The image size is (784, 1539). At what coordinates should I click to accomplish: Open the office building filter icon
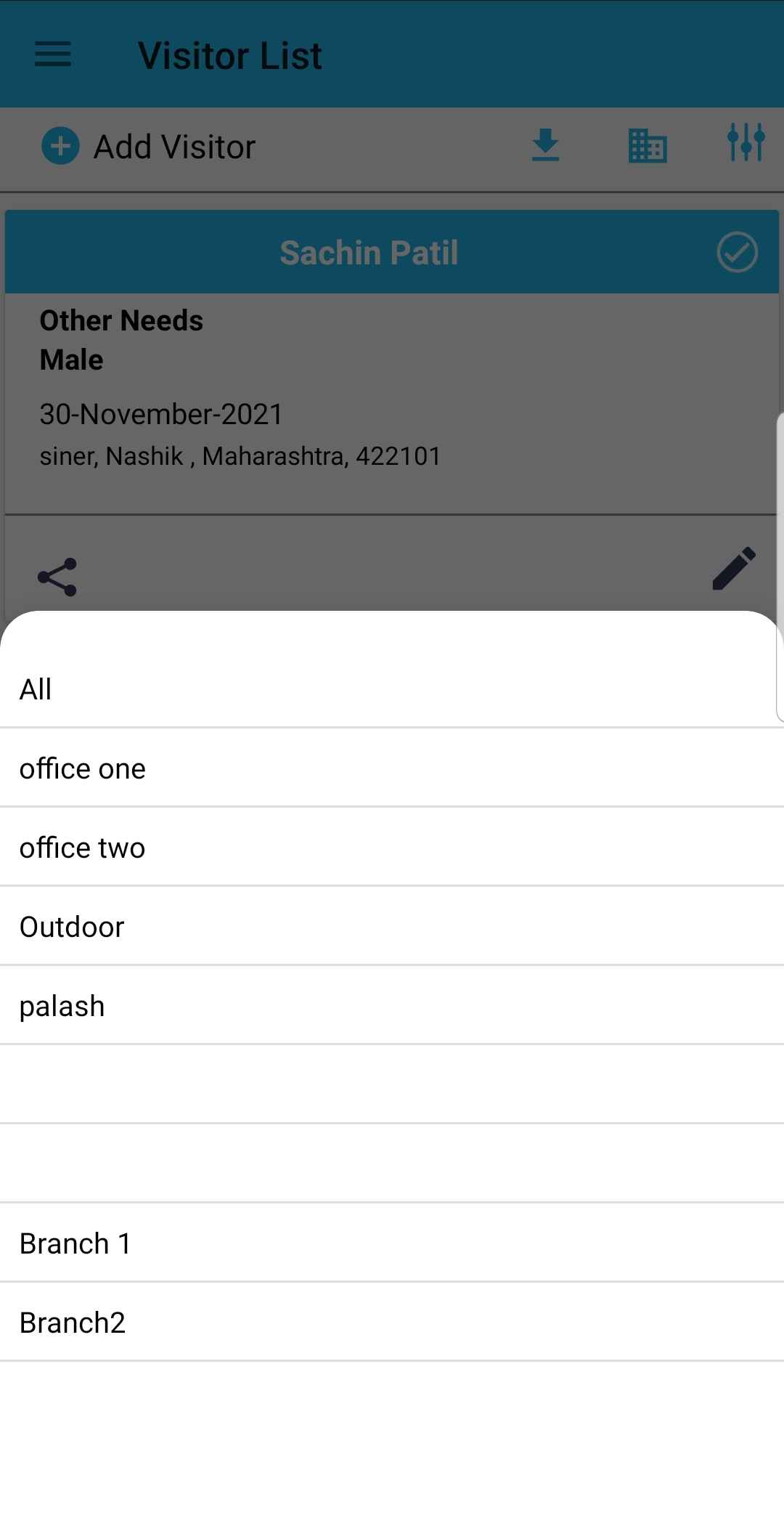(x=647, y=145)
